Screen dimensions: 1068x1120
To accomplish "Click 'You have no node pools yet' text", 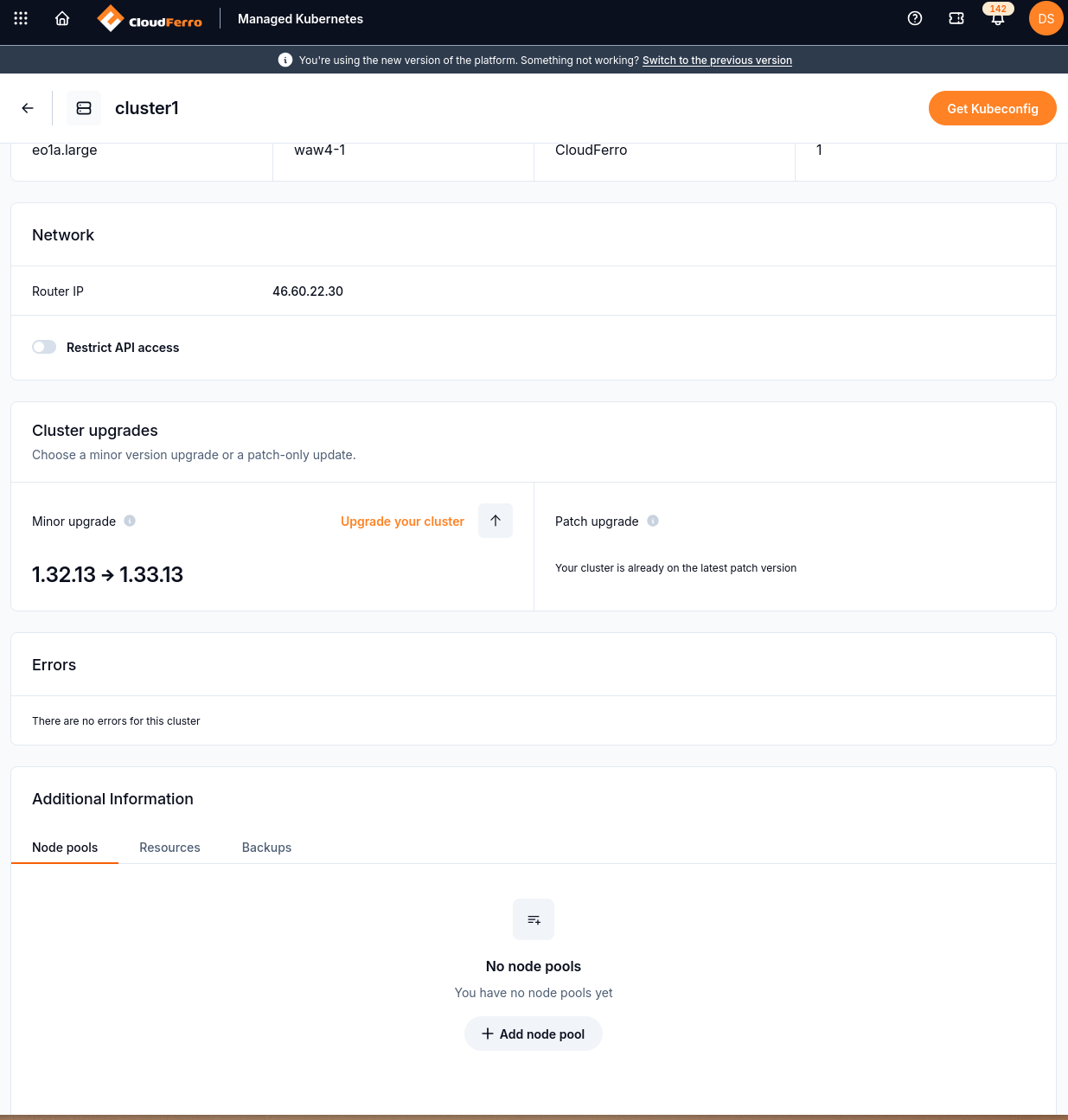I will (534, 993).
